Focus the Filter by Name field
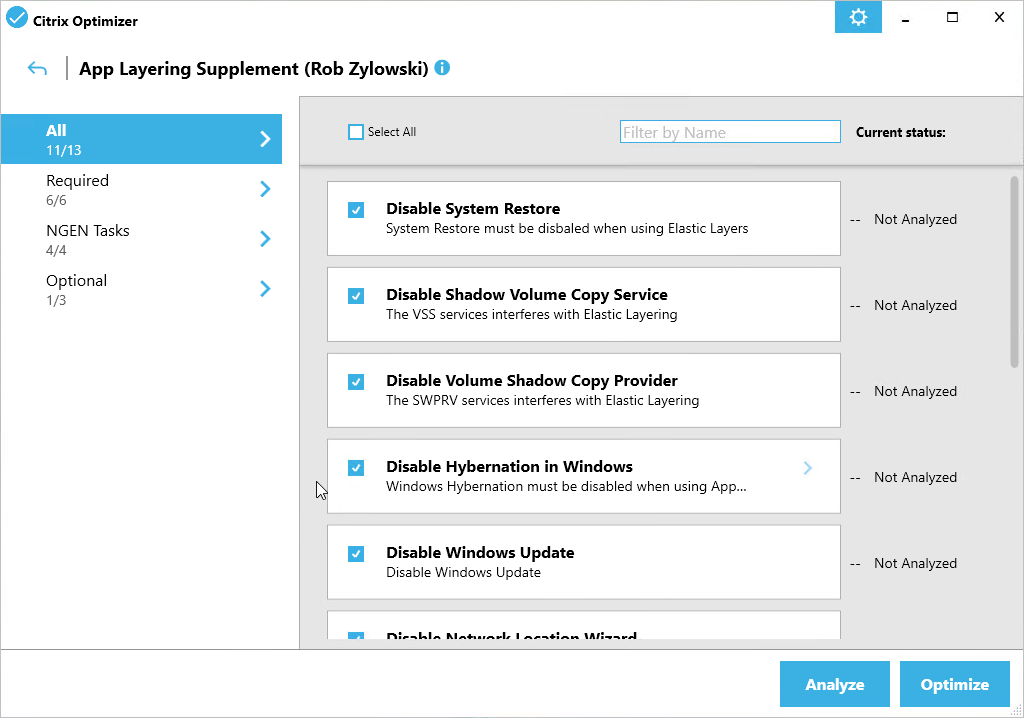The width and height of the screenshot is (1024, 718). point(730,132)
